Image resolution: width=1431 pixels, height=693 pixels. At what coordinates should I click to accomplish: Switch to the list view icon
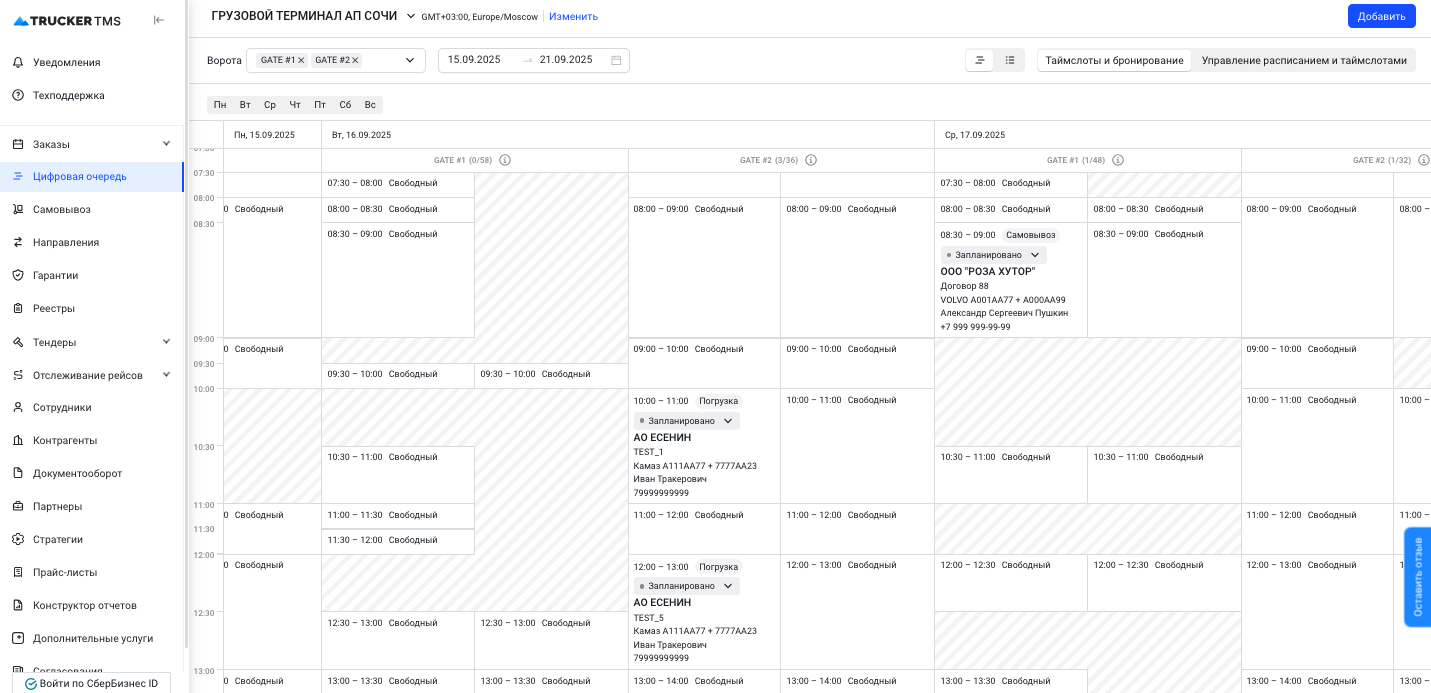tap(1010, 60)
